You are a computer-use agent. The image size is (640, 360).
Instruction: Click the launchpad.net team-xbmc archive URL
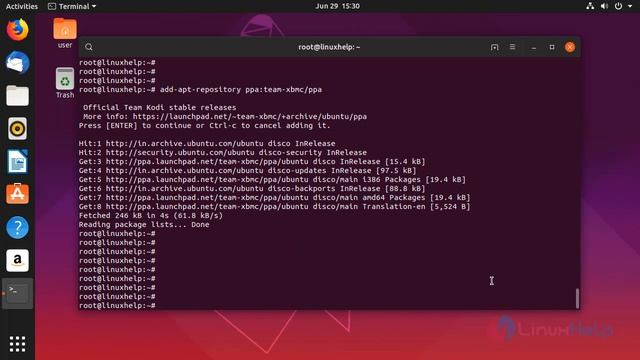pos(249,117)
